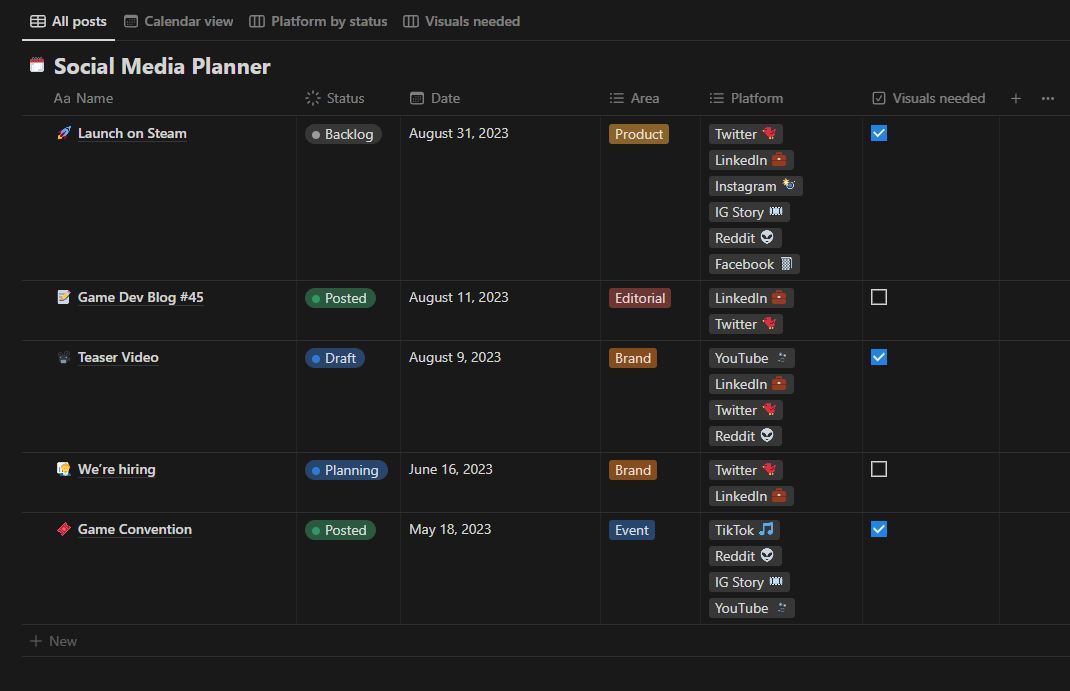
Task: Enable Visuals needed for Game Dev Blog #45
Action: pos(878,296)
